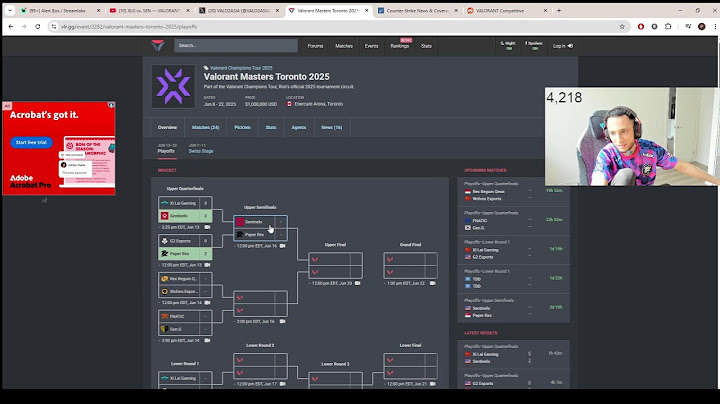Switch to the Swiss Stage

point(201,148)
